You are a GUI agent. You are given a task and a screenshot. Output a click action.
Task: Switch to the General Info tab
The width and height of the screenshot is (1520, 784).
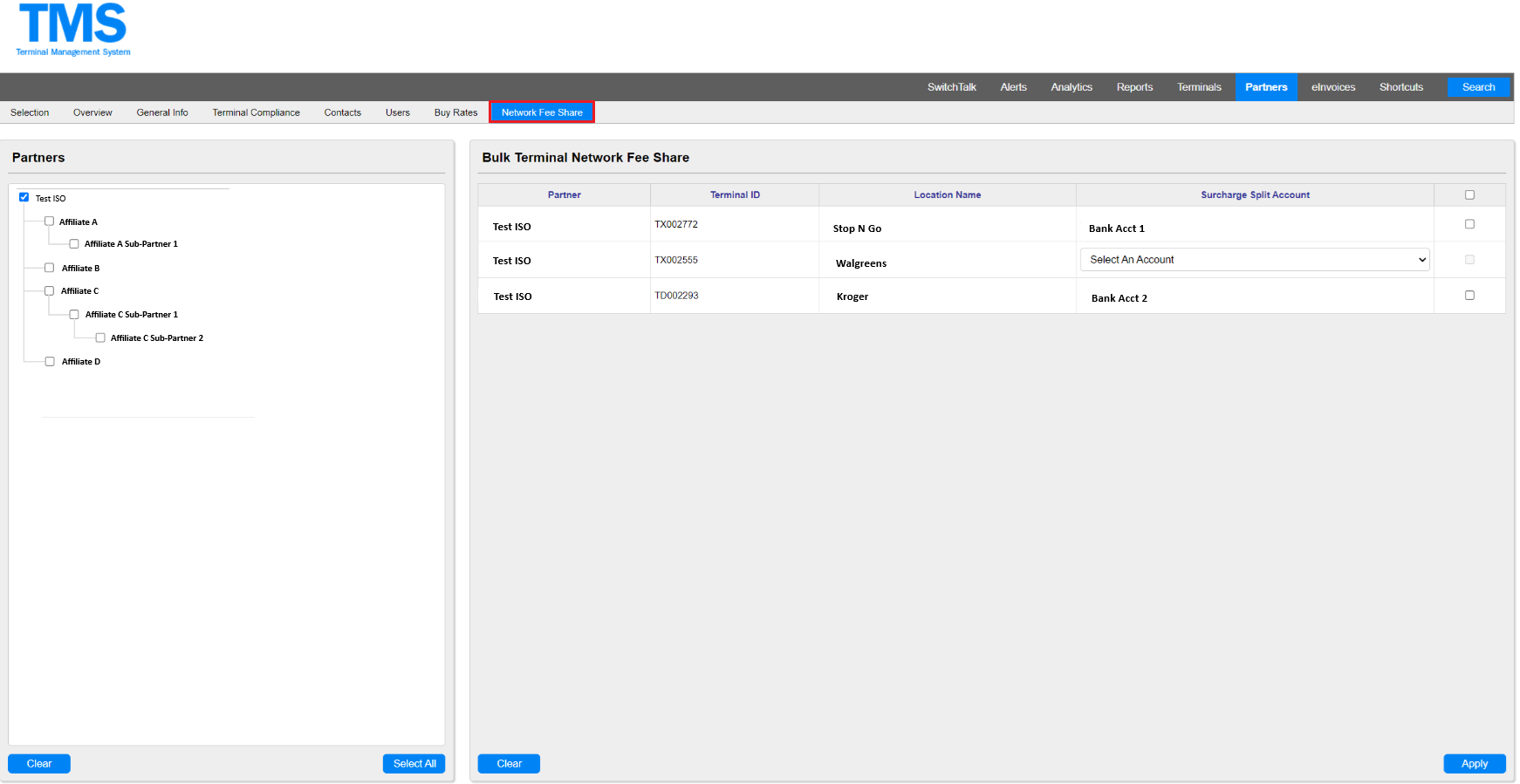162,112
